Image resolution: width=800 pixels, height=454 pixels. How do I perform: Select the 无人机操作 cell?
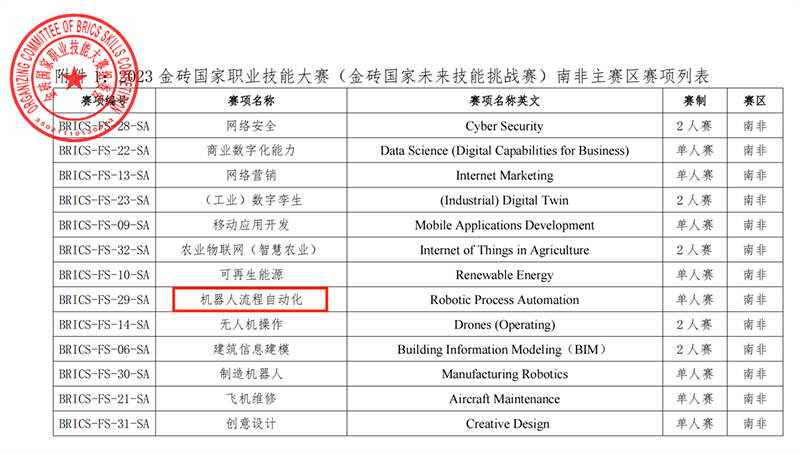click(x=251, y=324)
